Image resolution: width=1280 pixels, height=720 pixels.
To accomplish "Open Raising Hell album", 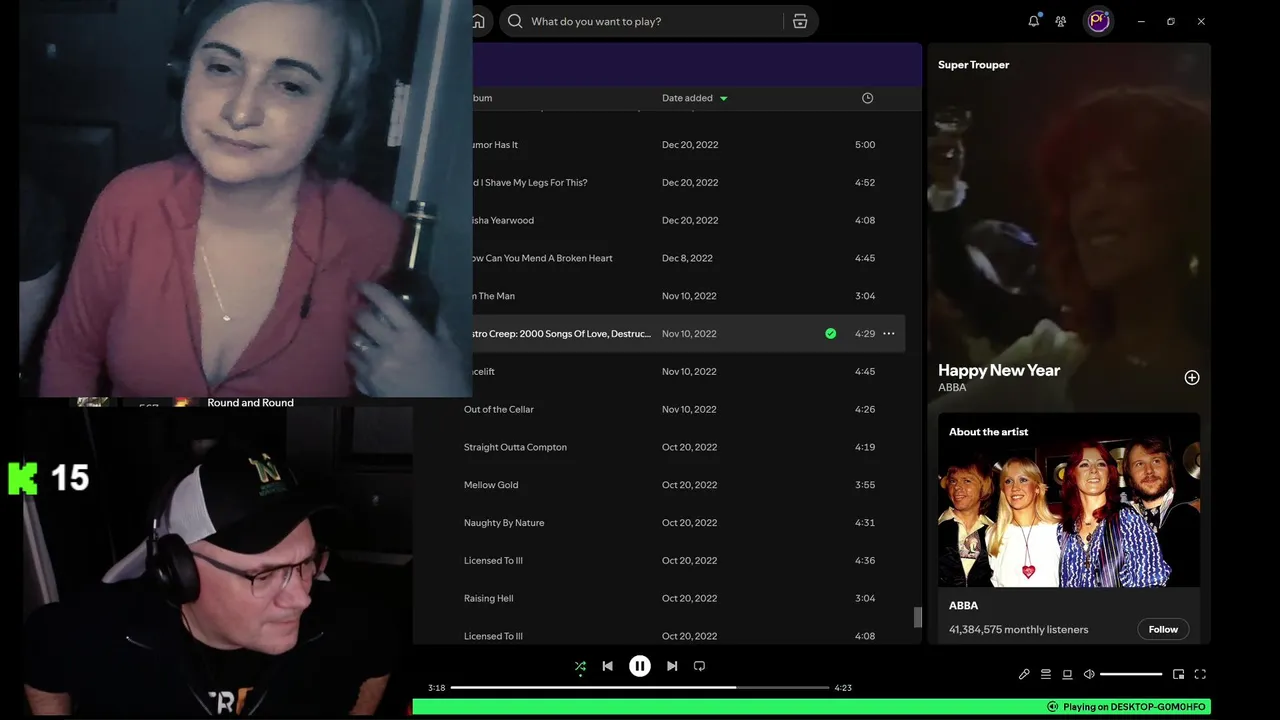I will point(488,598).
